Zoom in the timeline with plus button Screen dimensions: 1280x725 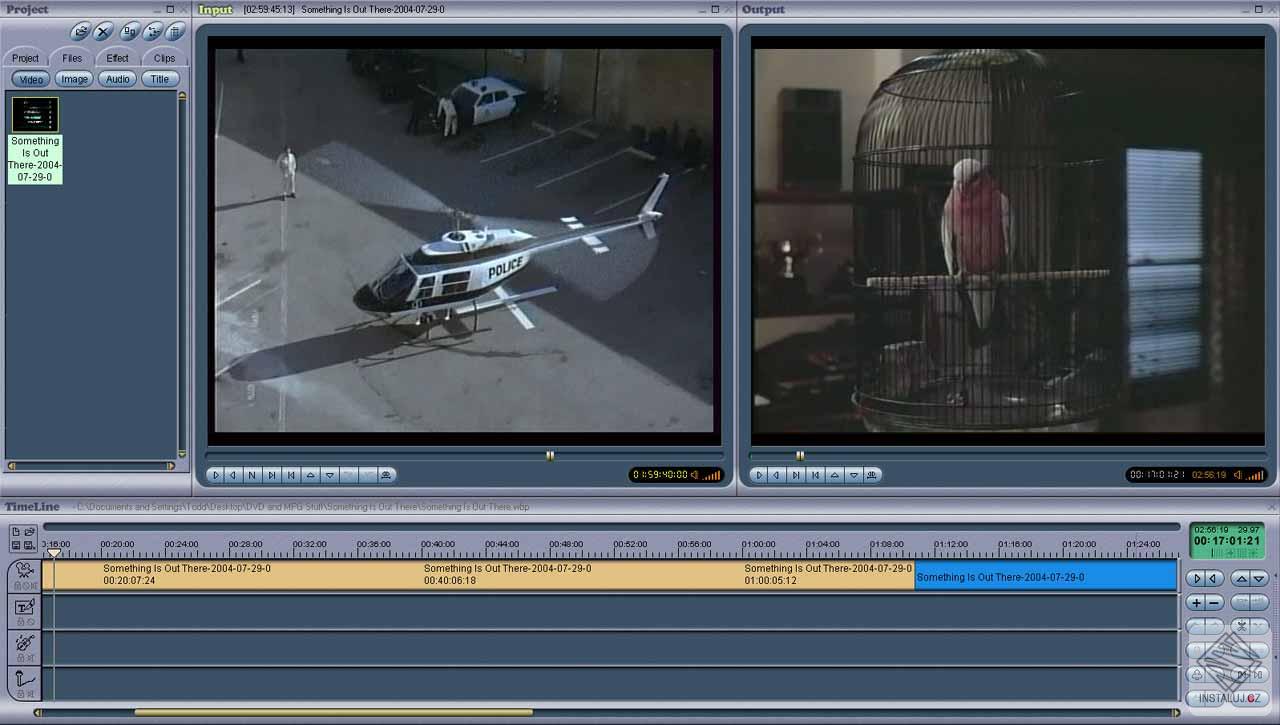[x=1196, y=603]
